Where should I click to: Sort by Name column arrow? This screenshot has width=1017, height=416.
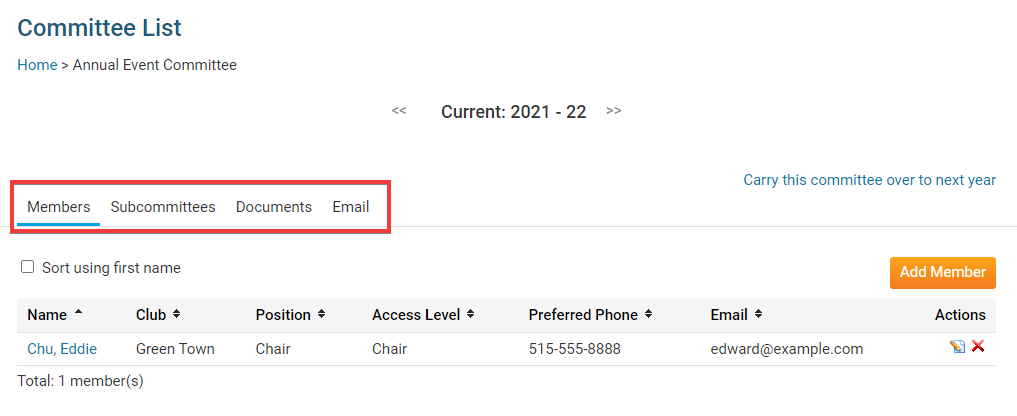[79, 314]
